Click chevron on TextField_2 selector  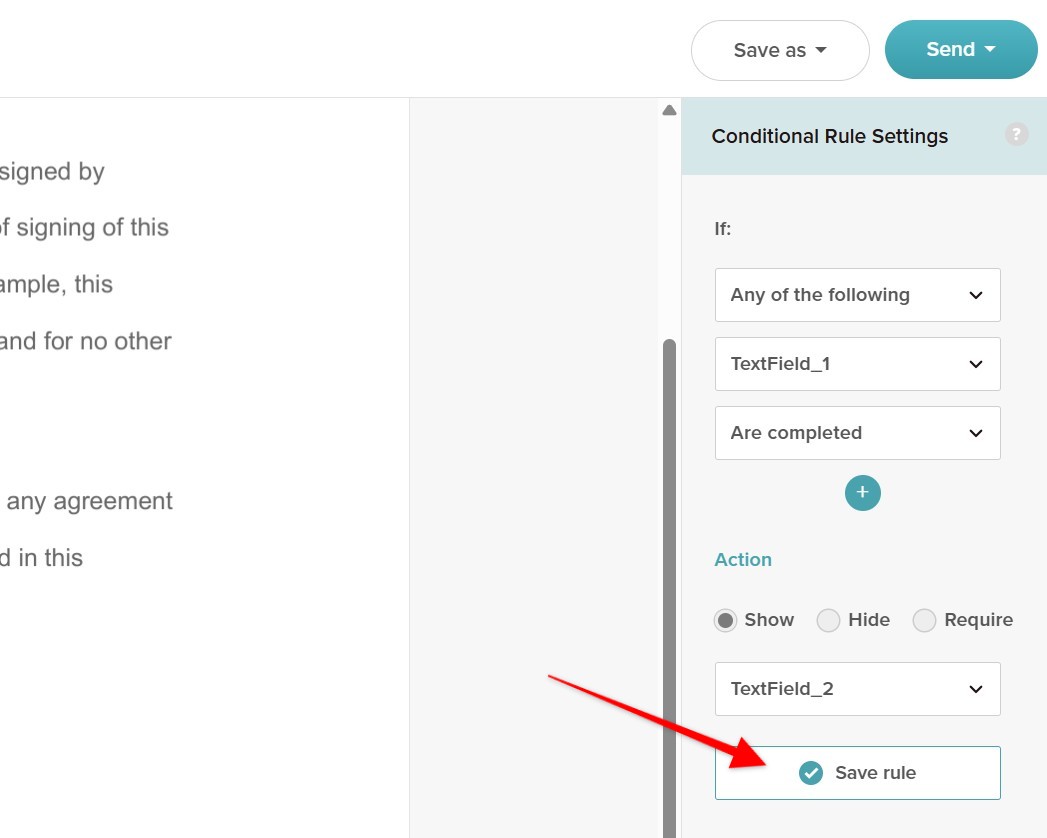coord(976,689)
